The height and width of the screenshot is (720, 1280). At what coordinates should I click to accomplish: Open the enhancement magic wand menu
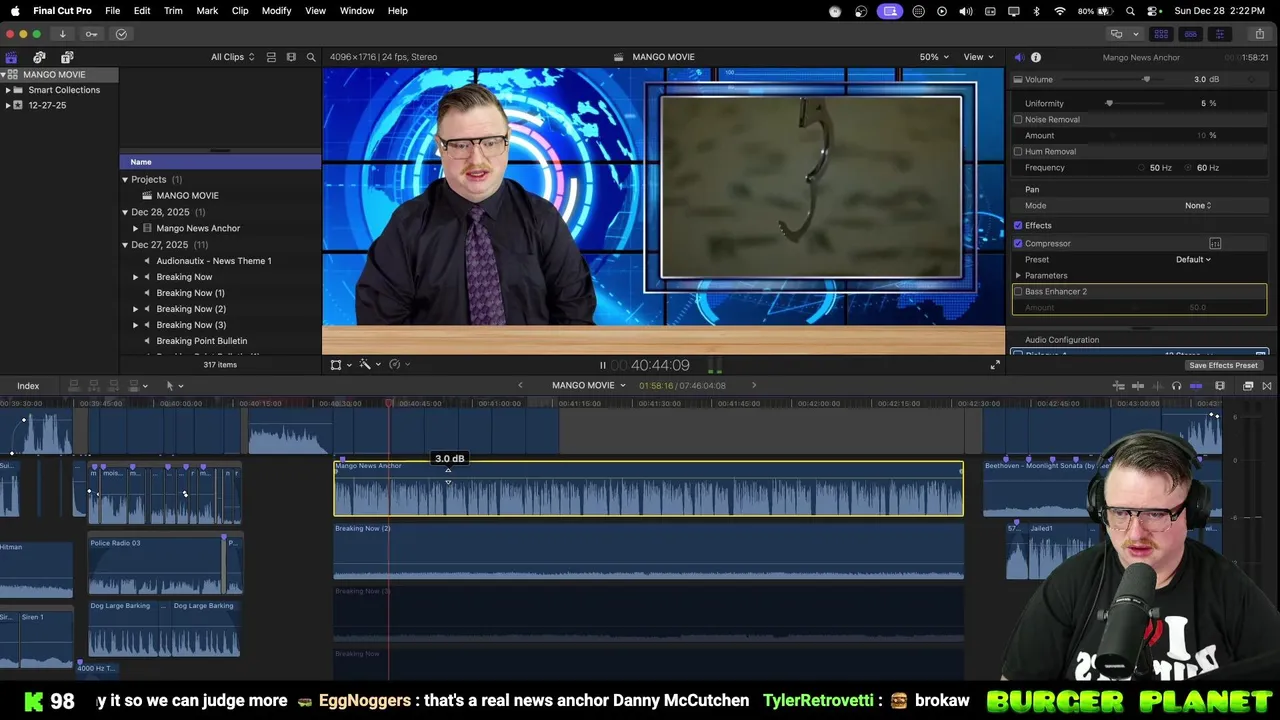coord(369,365)
